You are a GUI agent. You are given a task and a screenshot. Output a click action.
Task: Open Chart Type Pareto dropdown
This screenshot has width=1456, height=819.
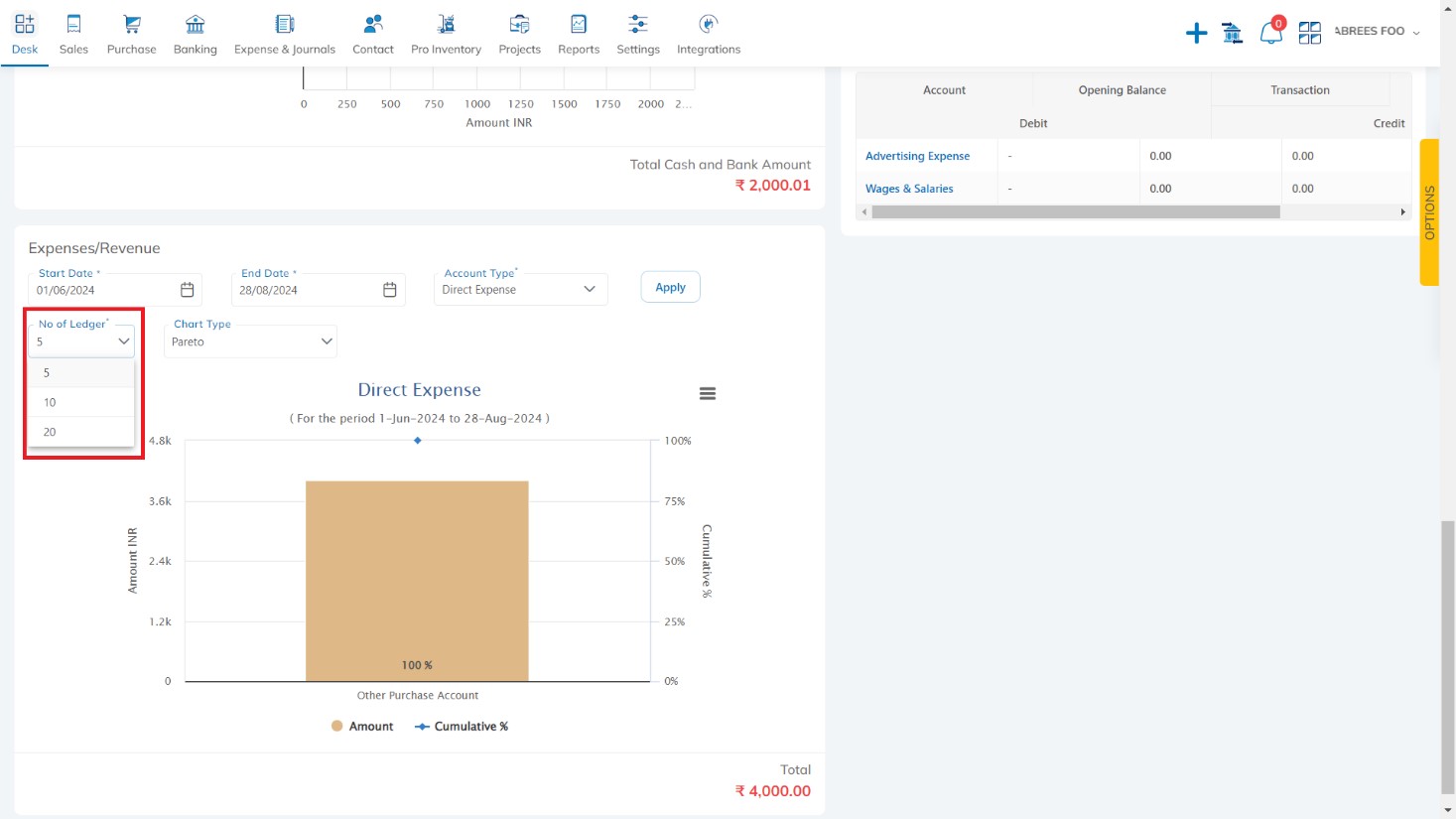pyautogui.click(x=250, y=341)
